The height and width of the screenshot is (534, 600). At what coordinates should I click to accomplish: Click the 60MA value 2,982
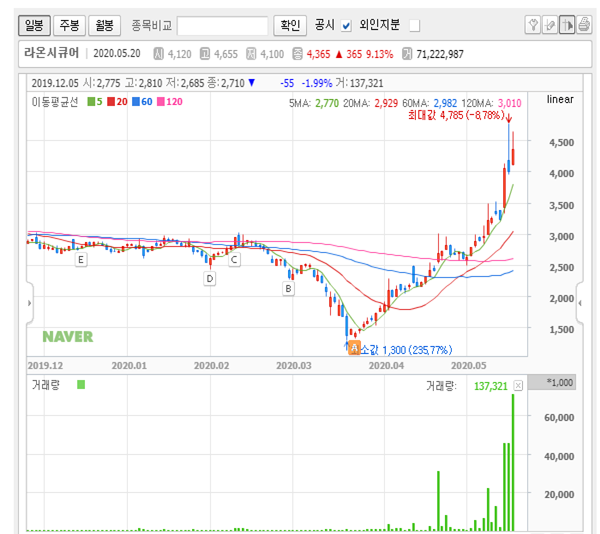click(x=445, y=103)
